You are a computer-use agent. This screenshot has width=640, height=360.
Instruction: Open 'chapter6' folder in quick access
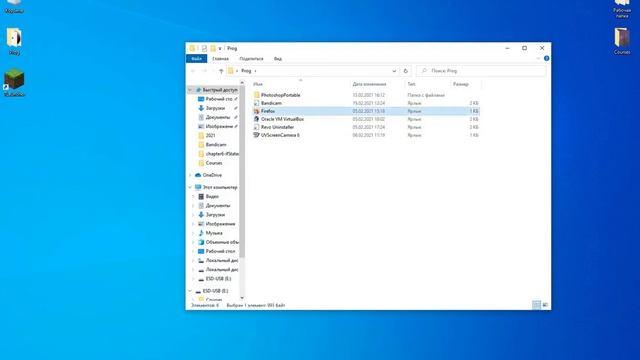[x=222, y=154]
